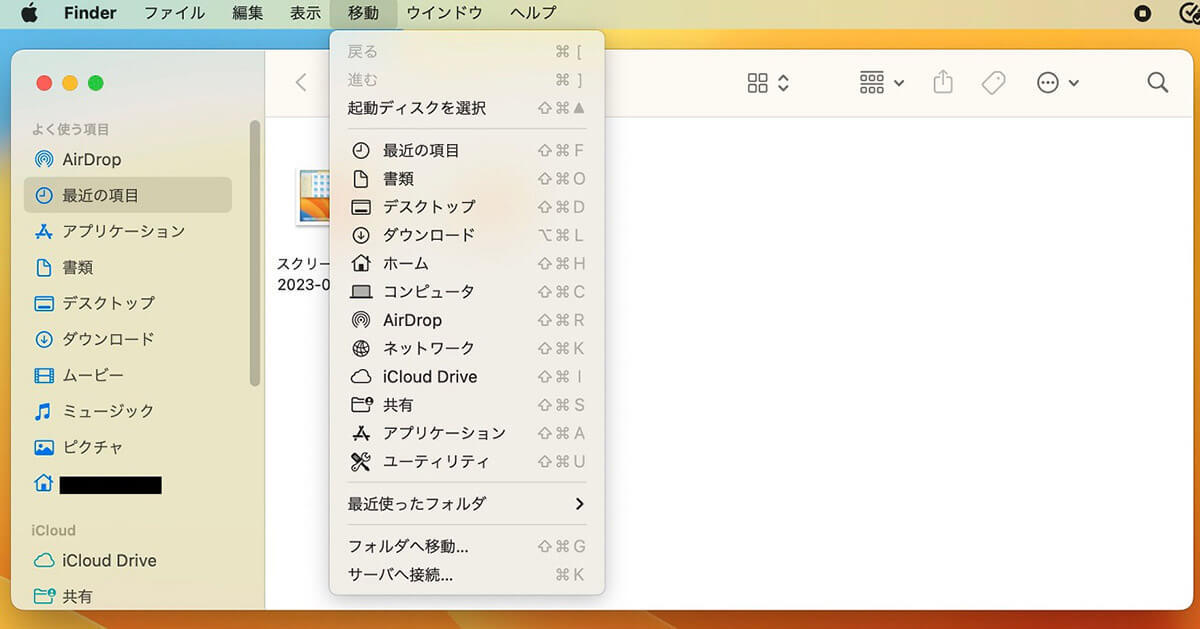Open the ヘルプ menu

[x=533, y=13]
